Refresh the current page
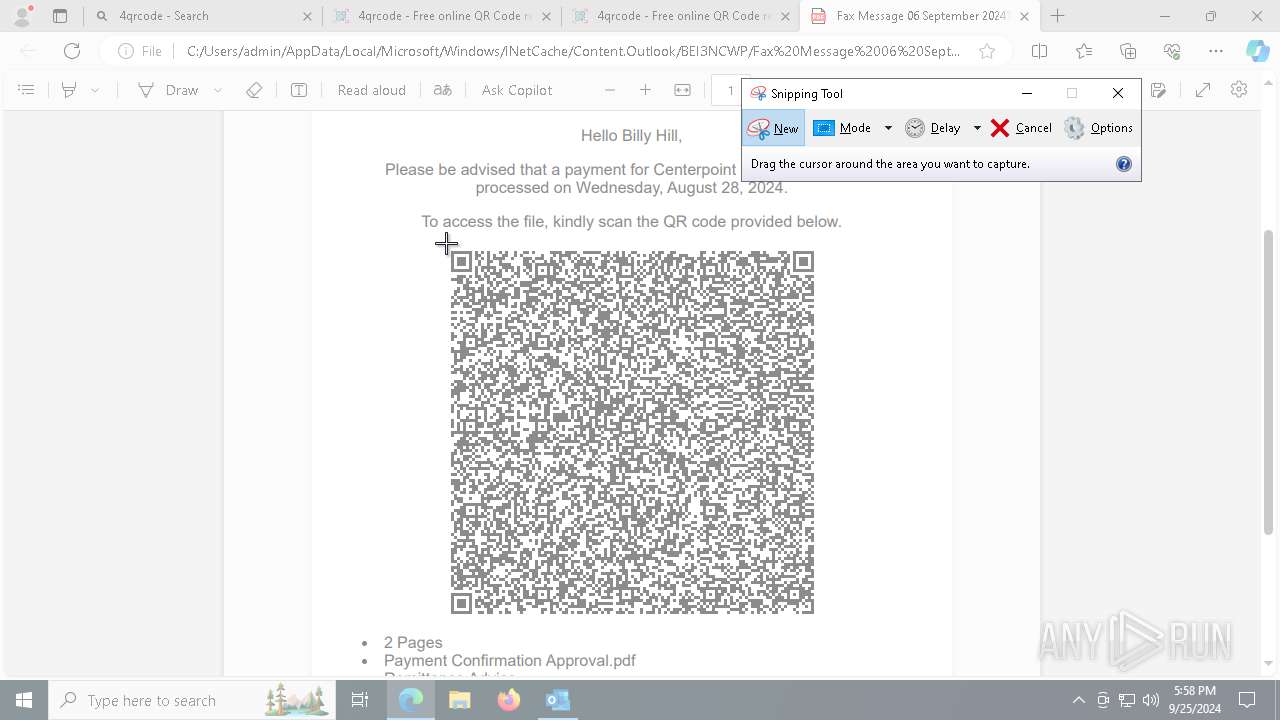1280x720 pixels. (72, 51)
